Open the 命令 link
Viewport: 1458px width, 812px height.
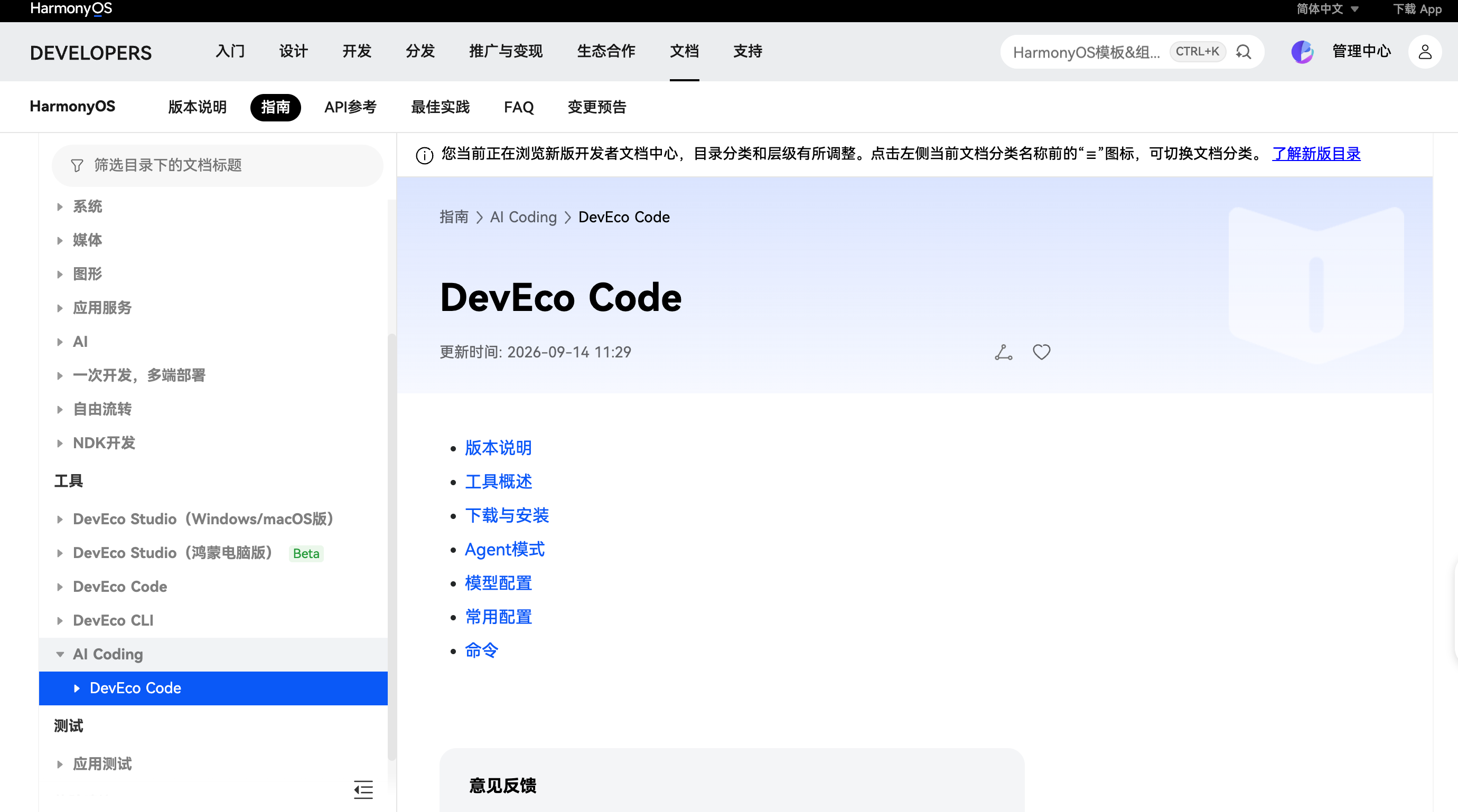(481, 651)
